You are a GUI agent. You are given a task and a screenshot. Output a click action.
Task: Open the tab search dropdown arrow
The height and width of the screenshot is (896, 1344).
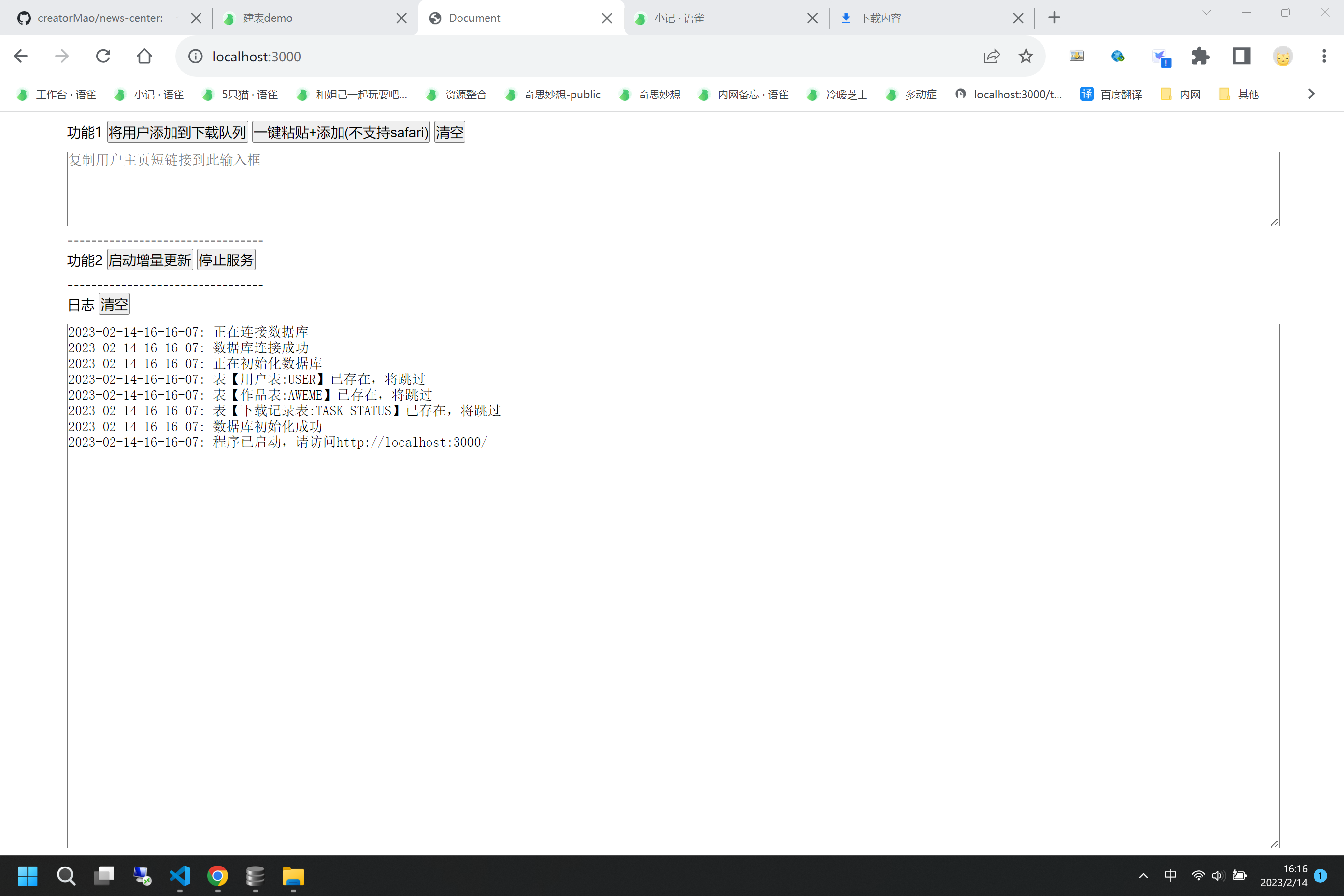pyautogui.click(x=1206, y=13)
